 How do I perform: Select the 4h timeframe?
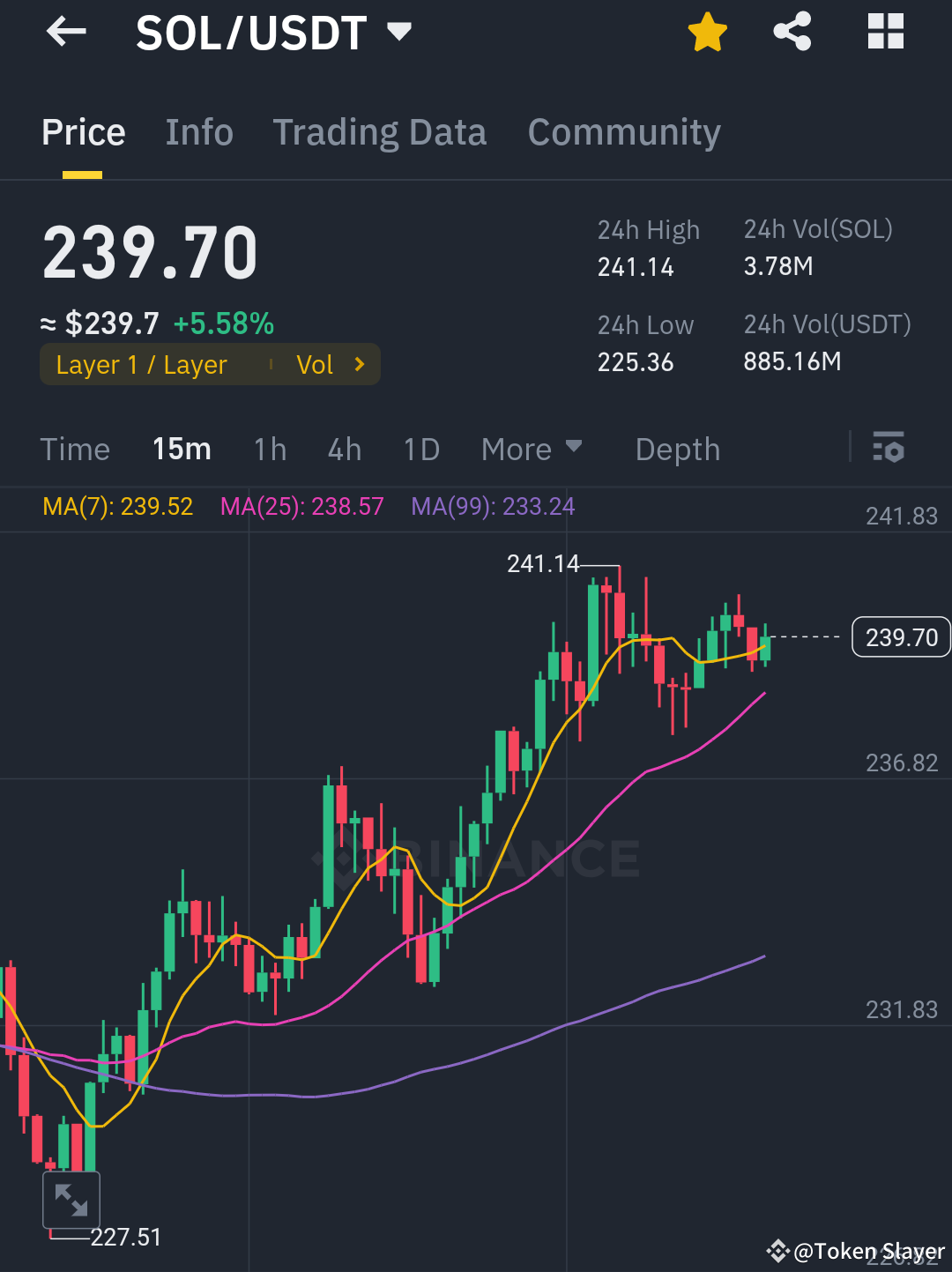344,449
